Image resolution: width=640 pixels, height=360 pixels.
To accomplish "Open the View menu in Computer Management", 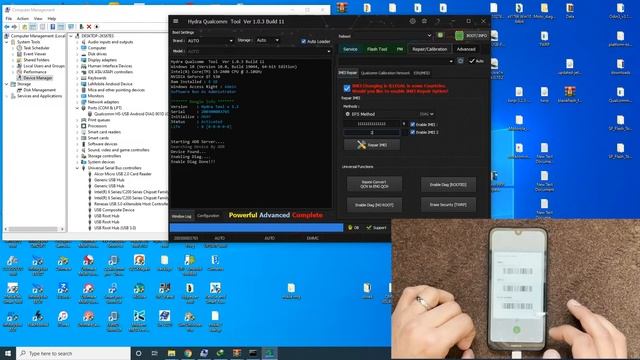I will (38, 18).
